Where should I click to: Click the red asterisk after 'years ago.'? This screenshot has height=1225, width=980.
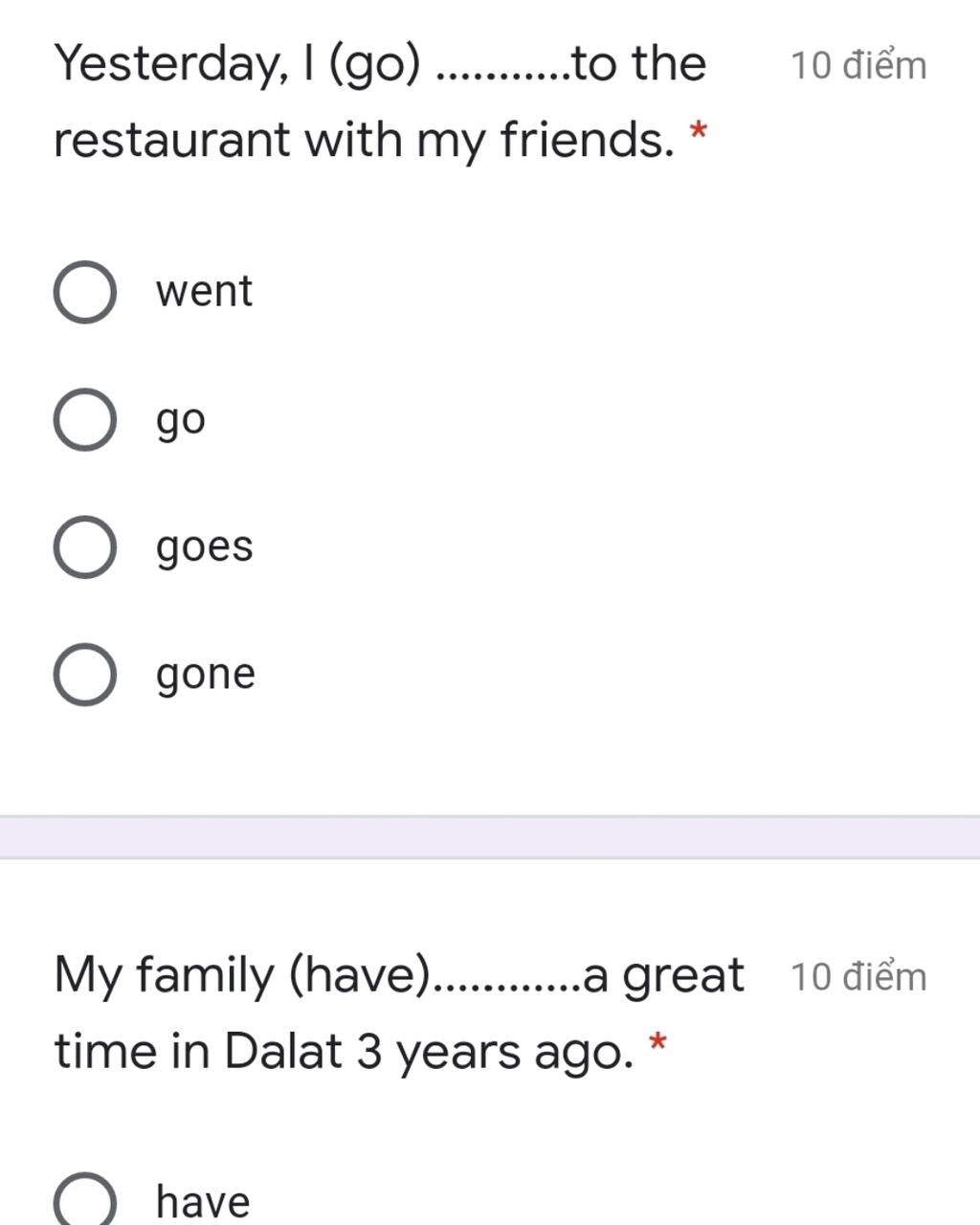[657, 1043]
